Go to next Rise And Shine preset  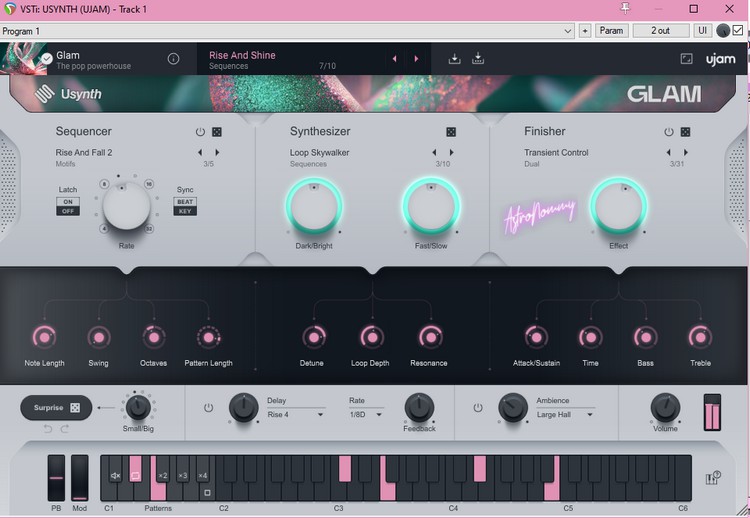[x=416, y=59]
